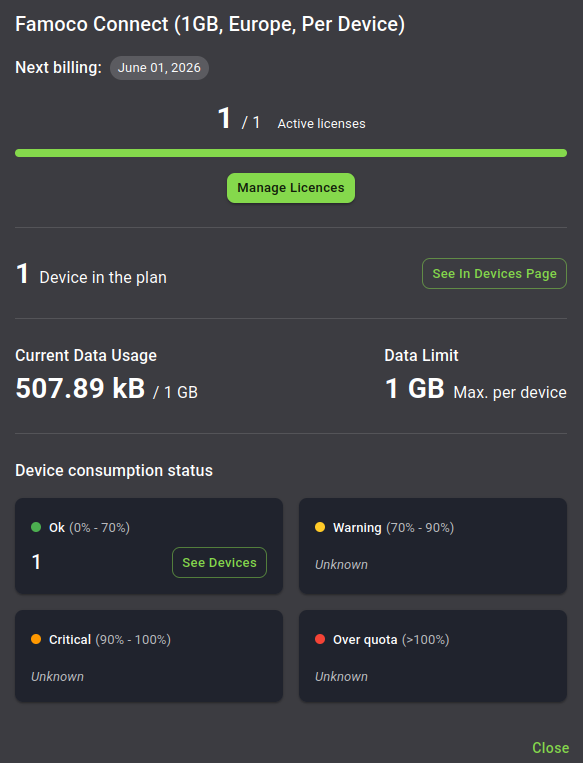Click Unknown in the Warning card

[341, 564]
